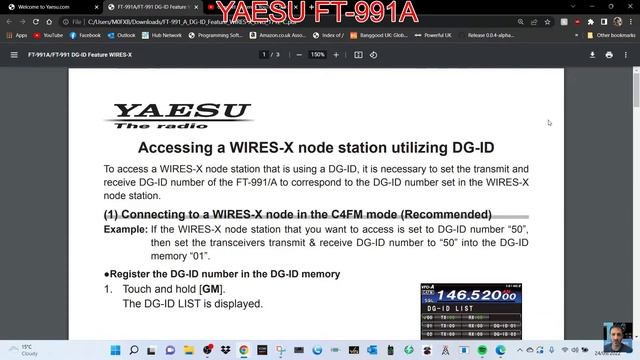Screen dimensions: 640x360
Task: Switch to Welcome to Yaesu.com tab
Action: [44, 7]
